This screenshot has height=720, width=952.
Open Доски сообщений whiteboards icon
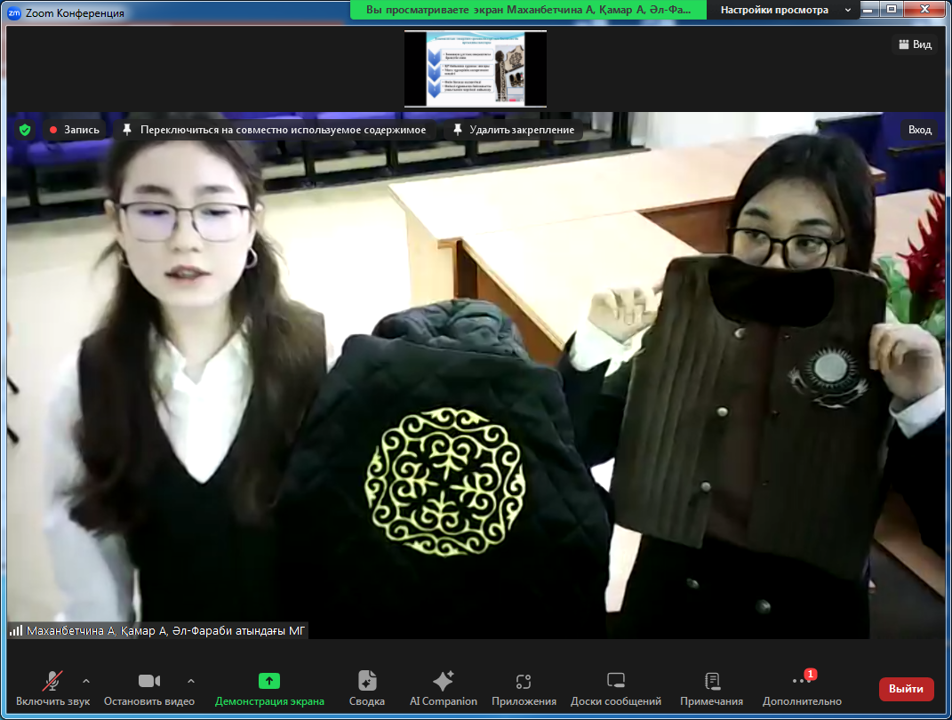[x=615, y=682]
